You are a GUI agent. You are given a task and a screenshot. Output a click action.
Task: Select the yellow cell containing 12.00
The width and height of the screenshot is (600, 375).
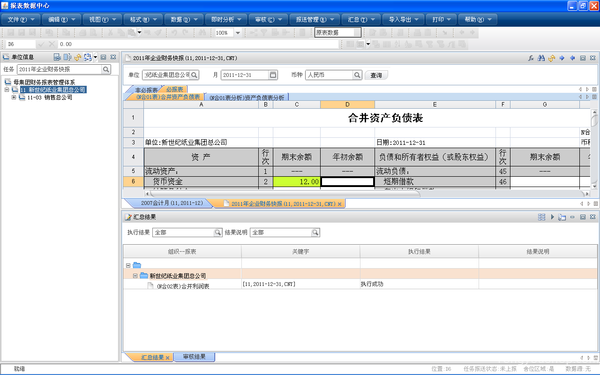click(297, 182)
